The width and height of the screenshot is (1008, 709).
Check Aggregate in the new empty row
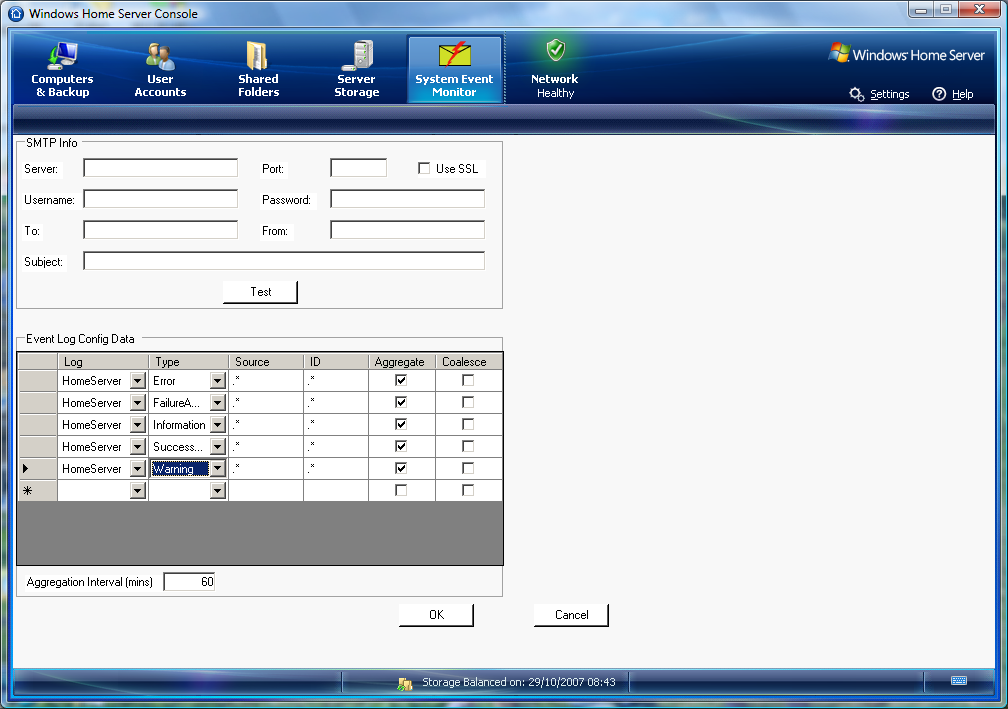(x=401, y=490)
